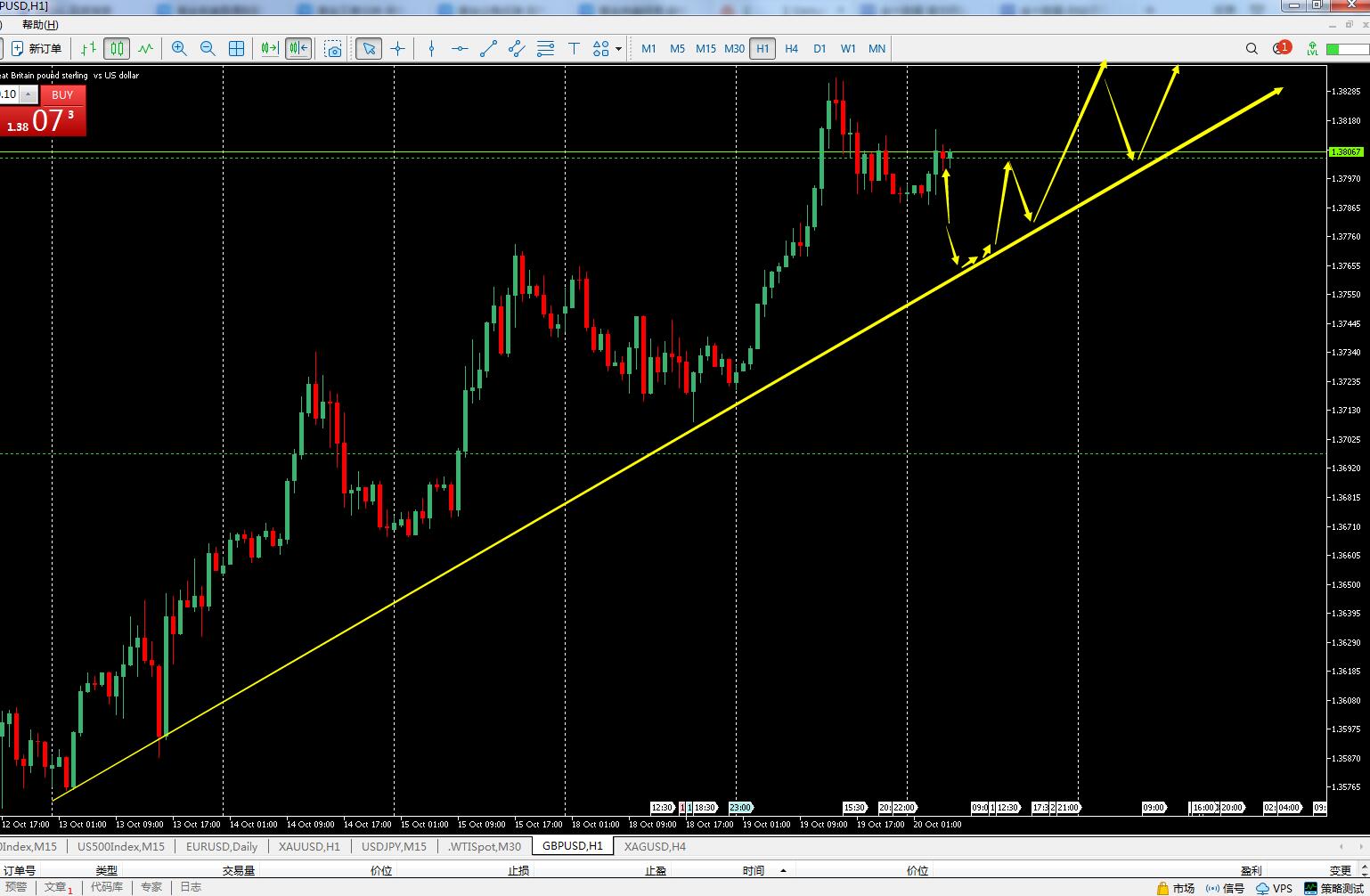The image size is (1370, 896).
Task: Open the Market (市场) button
Action: click(1176, 888)
